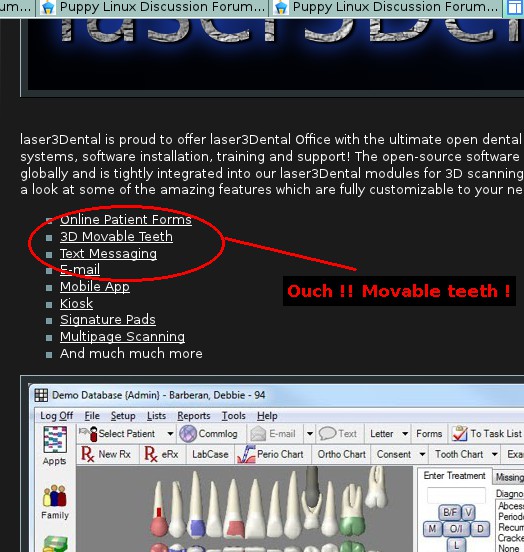Click the browser tab list icon
The image size is (524, 552).
pyautogui.click(x=514, y=8)
